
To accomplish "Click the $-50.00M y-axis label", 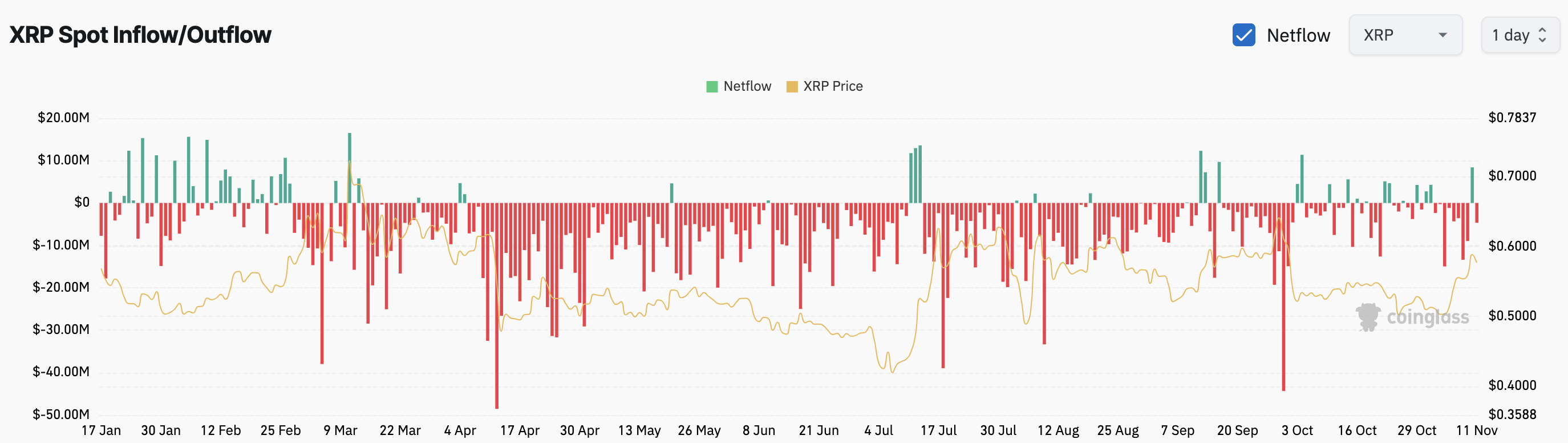I will click(61, 414).
